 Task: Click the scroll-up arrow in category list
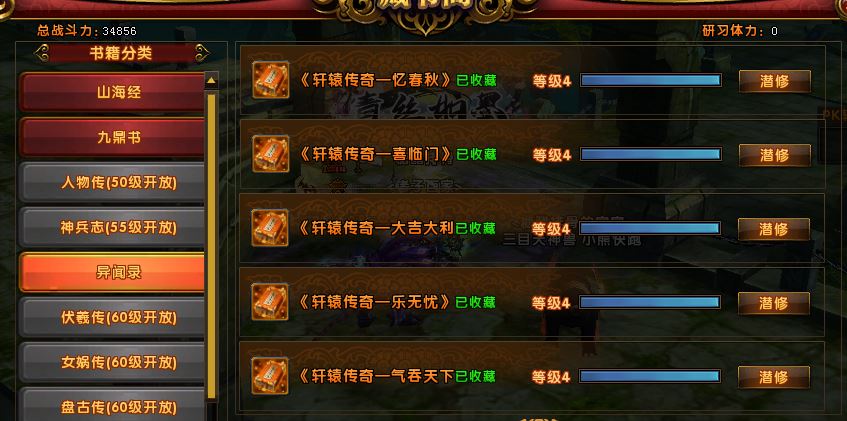tap(211, 81)
